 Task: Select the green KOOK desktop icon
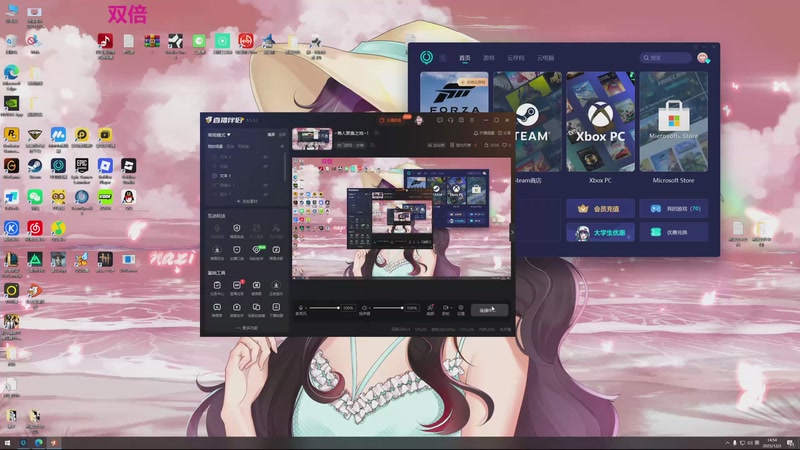(105, 197)
